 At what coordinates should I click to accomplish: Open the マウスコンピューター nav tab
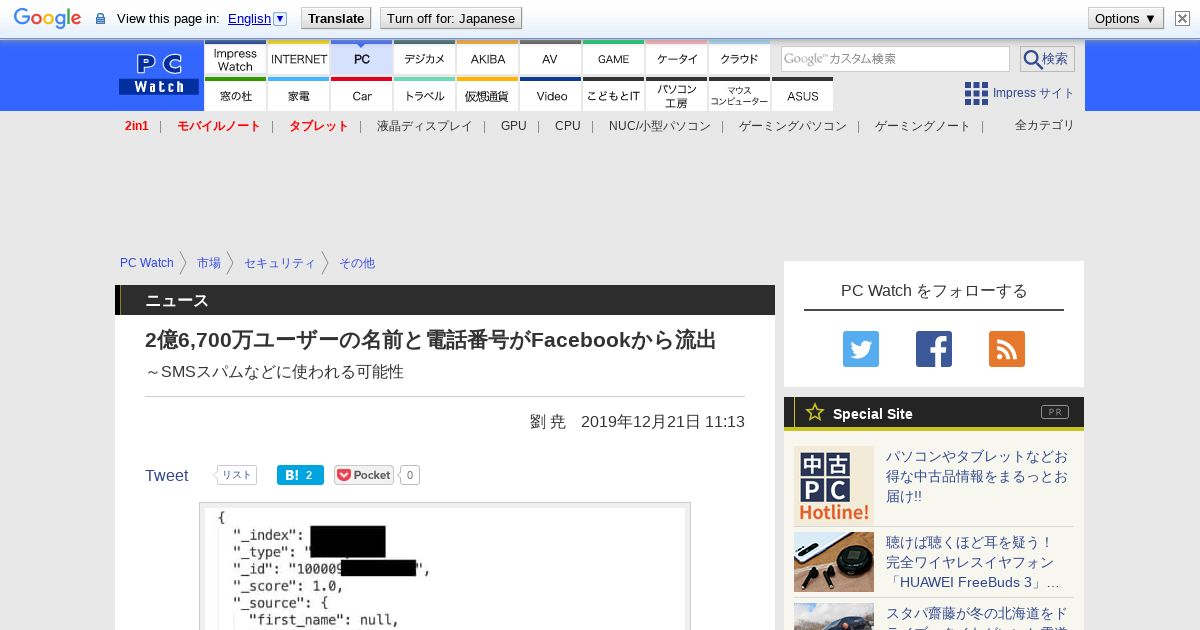(x=740, y=95)
